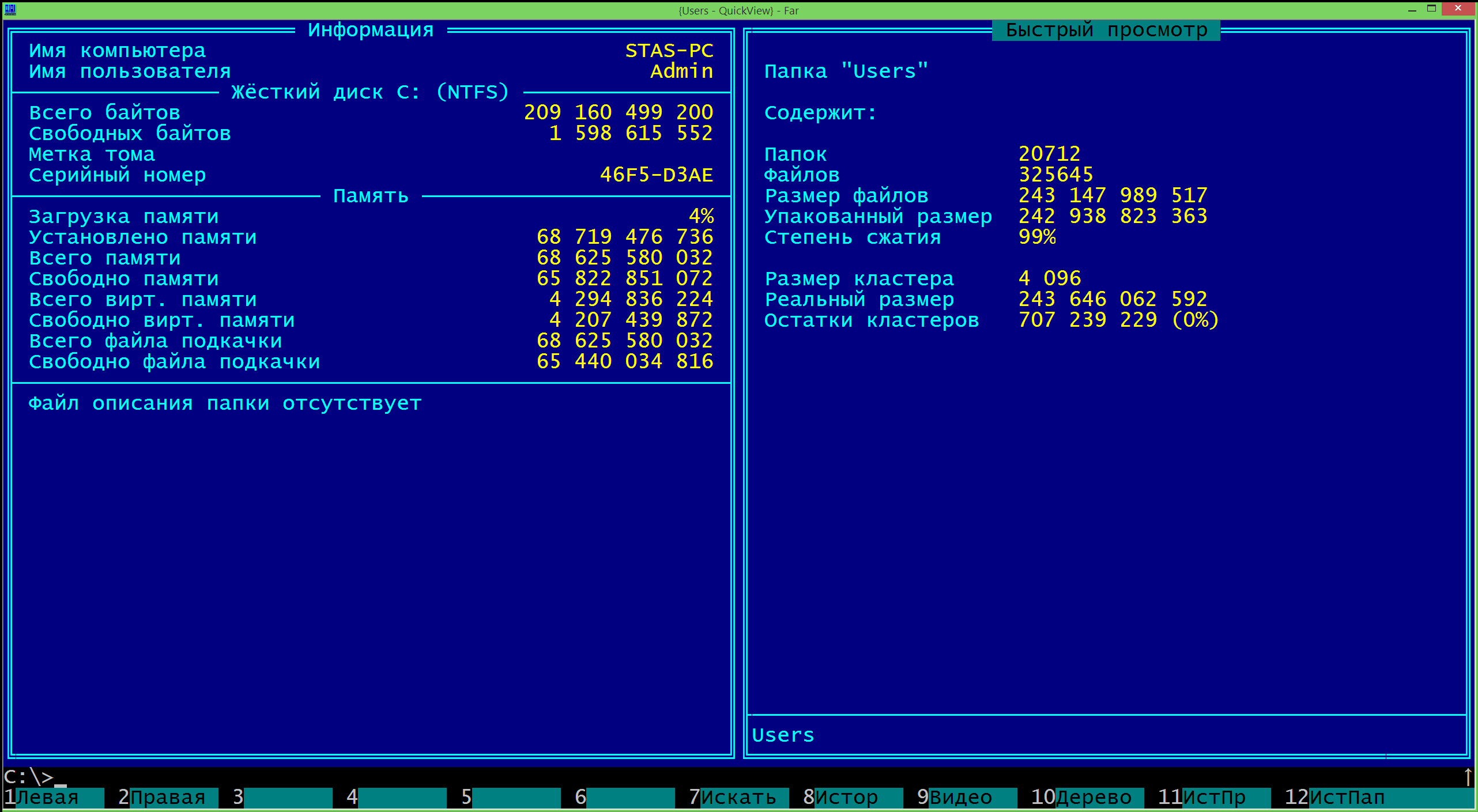Viewport: 1478px width, 812px height.
Task: Click the Far Manager title bar icon
Action: [x=10, y=9]
